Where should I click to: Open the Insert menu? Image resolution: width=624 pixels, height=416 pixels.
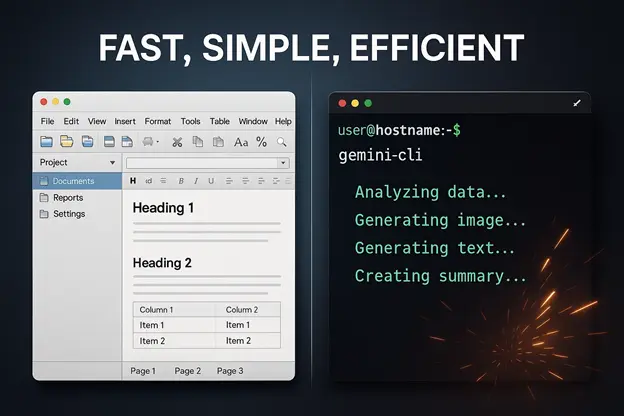(125, 121)
